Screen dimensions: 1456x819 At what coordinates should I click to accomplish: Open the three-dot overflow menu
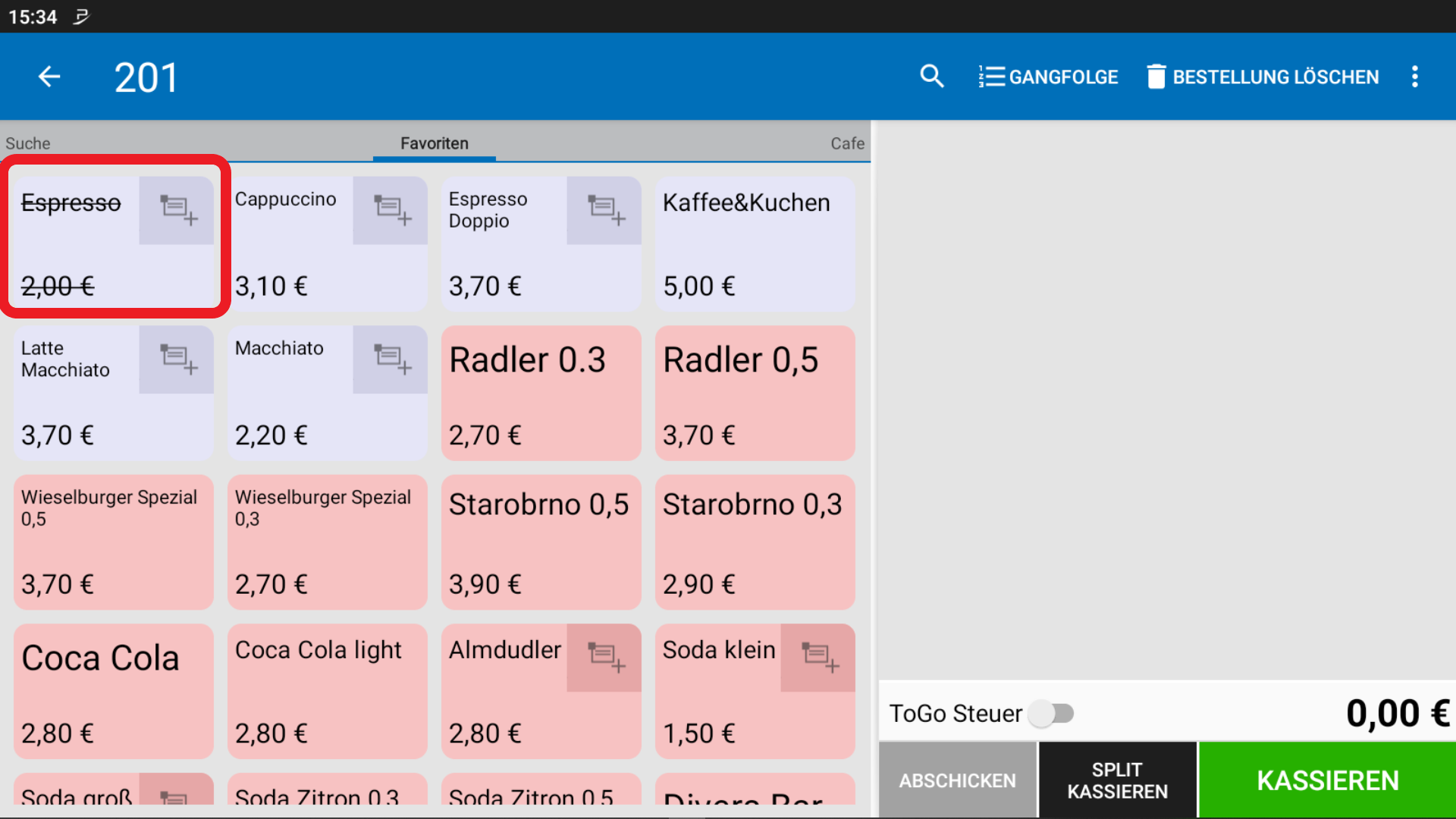(x=1415, y=76)
